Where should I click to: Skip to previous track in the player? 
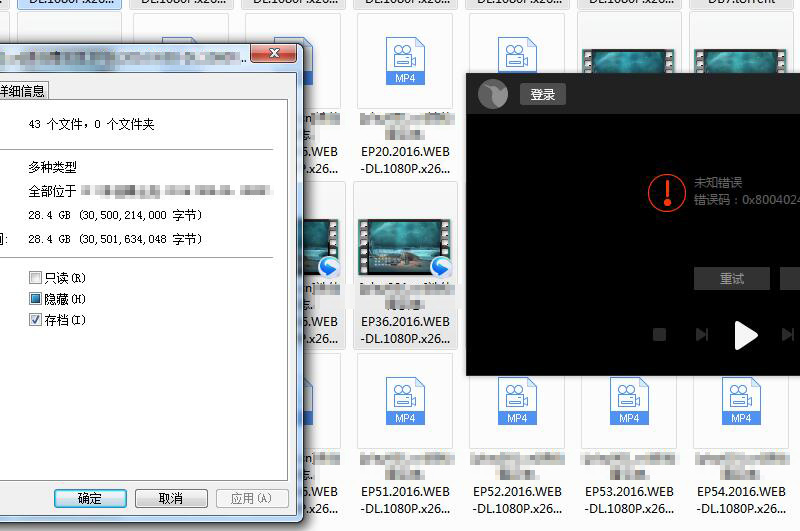[702, 335]
